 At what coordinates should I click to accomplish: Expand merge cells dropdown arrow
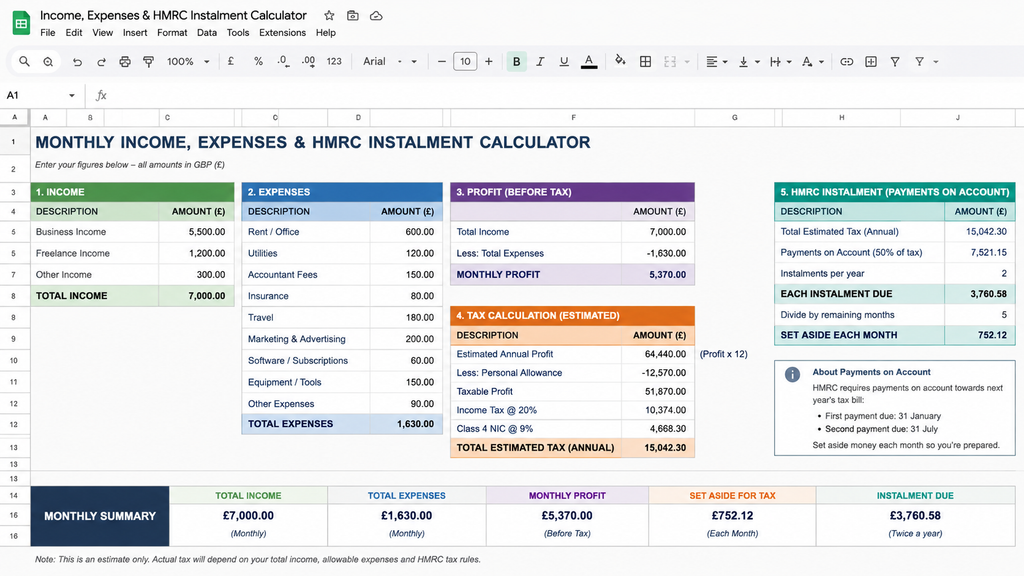click(x=687, y=62)
